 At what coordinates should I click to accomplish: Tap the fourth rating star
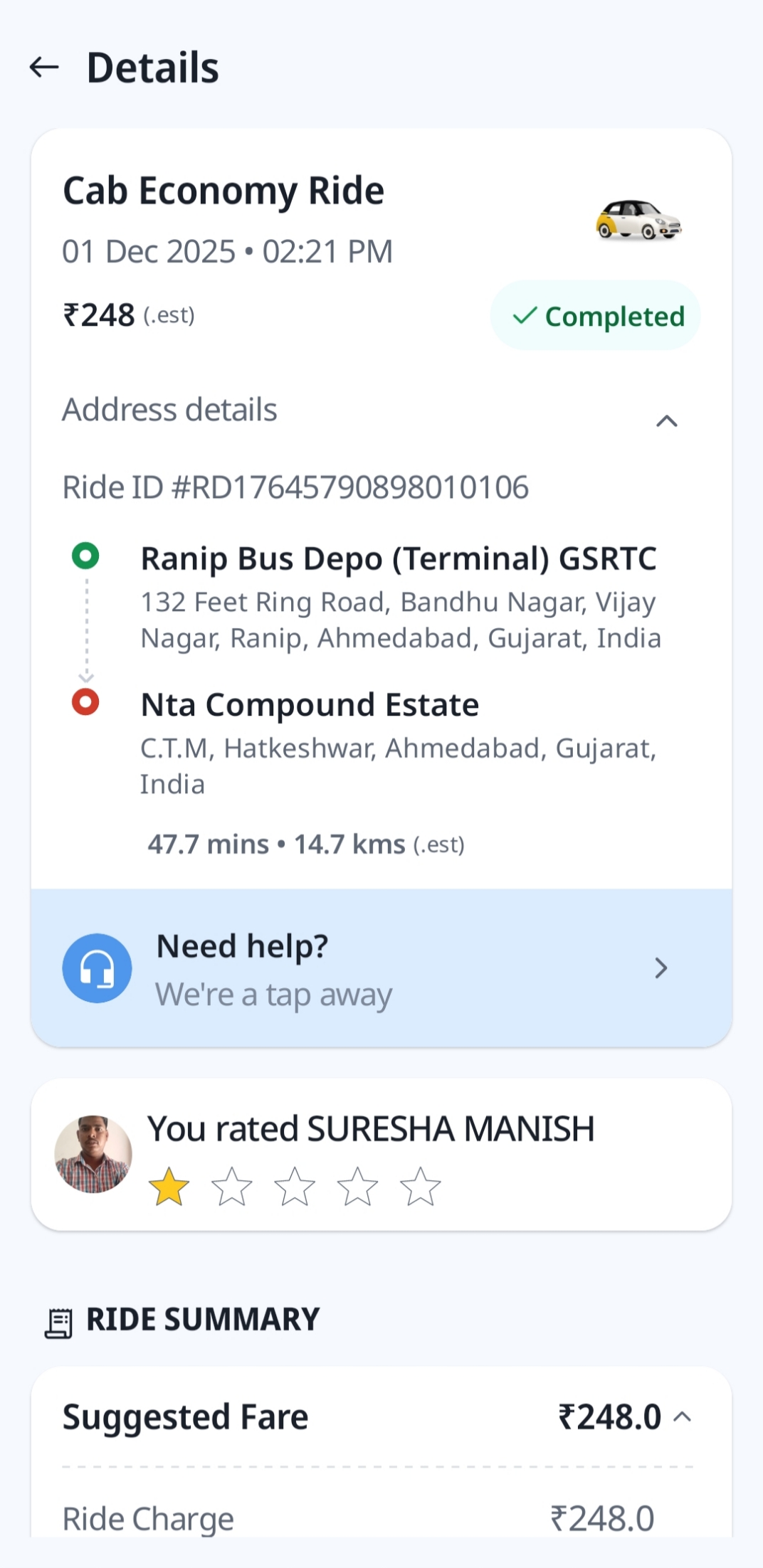[357, 1187]
